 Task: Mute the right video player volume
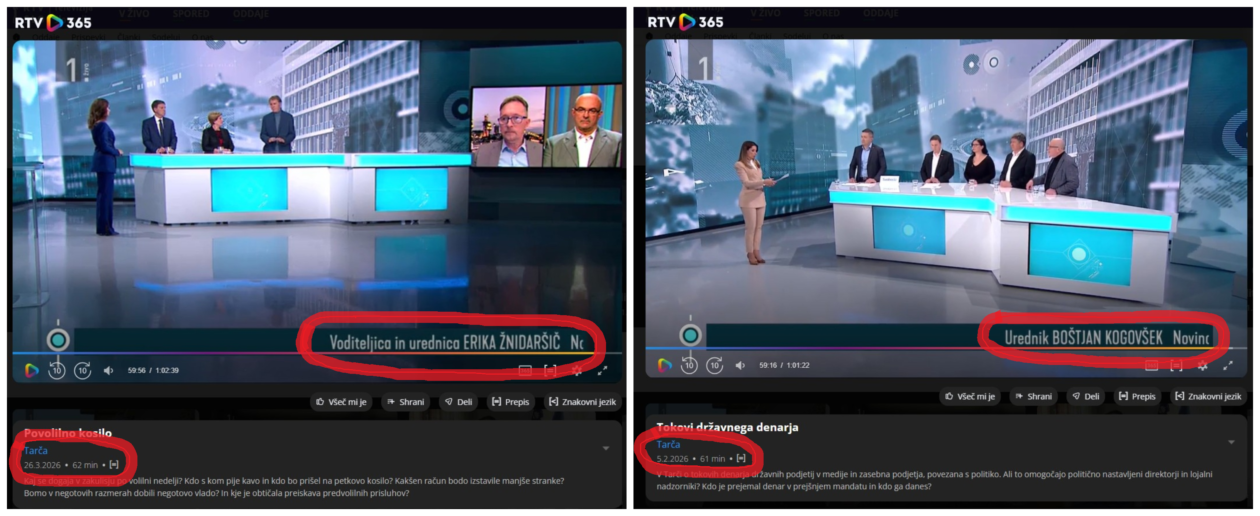741,365
